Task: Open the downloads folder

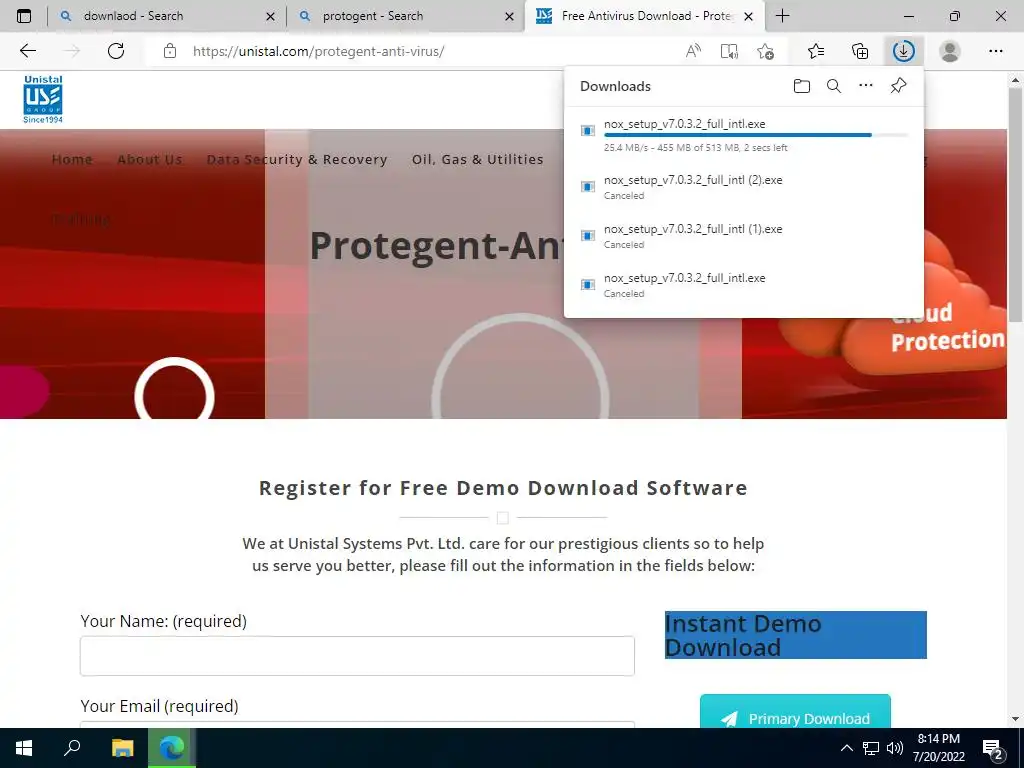Action: 802,86
